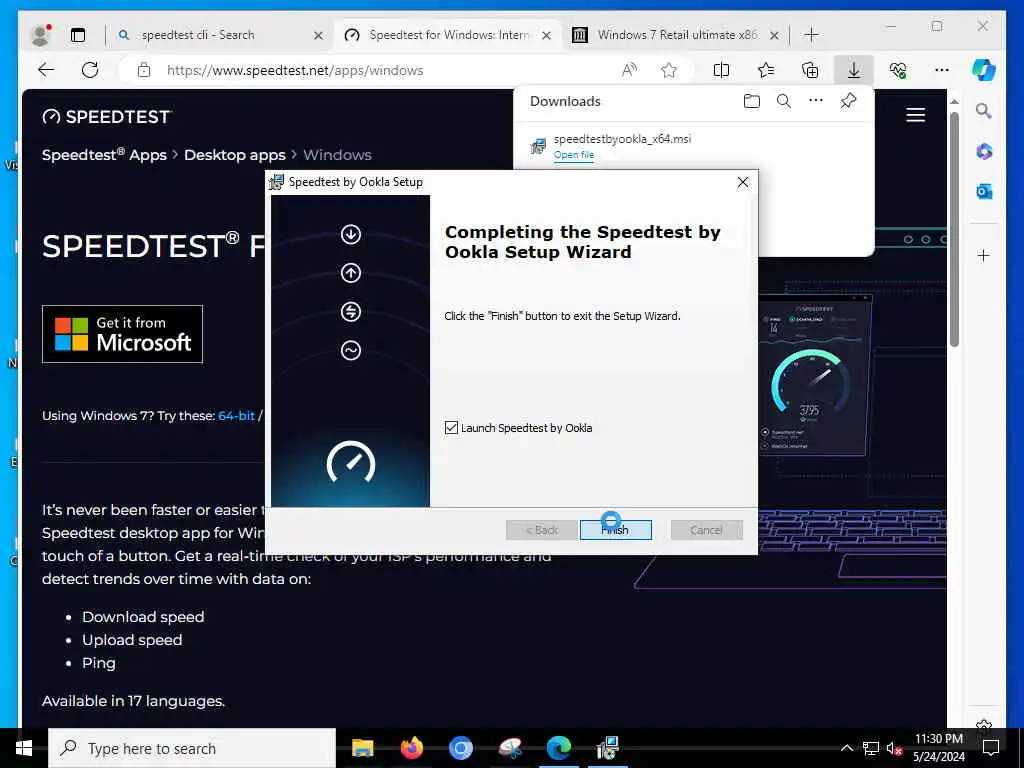The image size is (1024, 768).
Task: Open file link for speedtestbyookla_x64.msi
Action: [573, 155]
